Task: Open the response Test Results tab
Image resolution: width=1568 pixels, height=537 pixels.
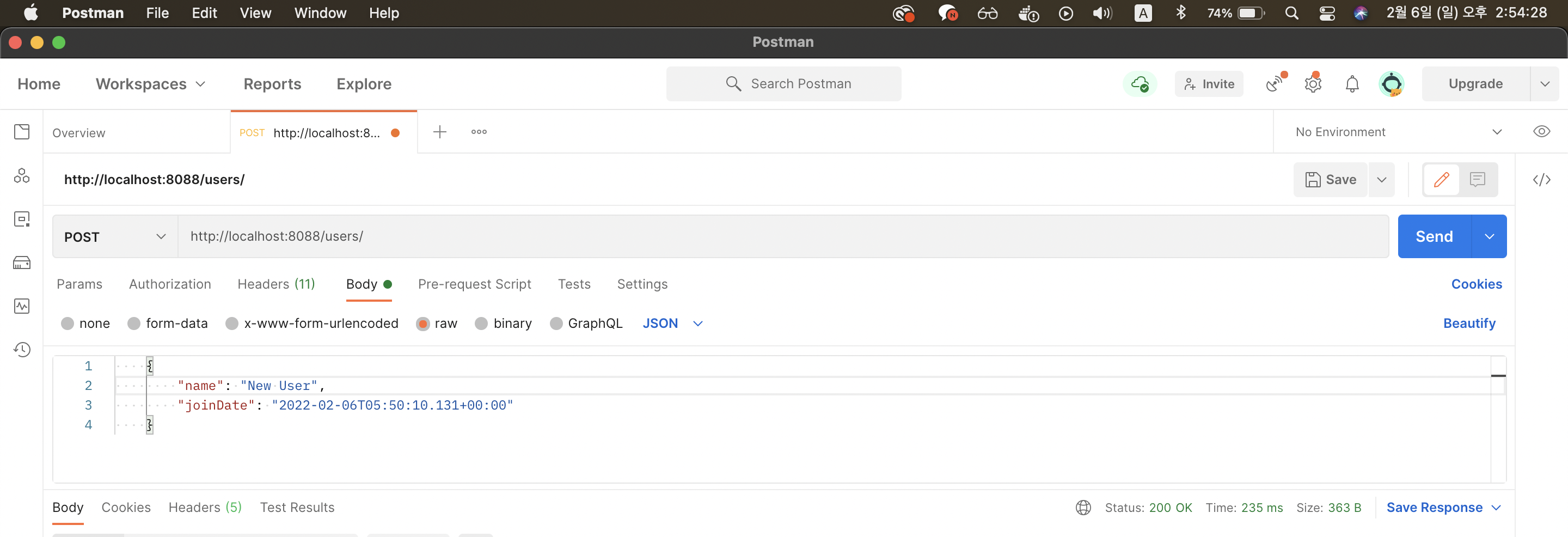Action: [297, 507]
